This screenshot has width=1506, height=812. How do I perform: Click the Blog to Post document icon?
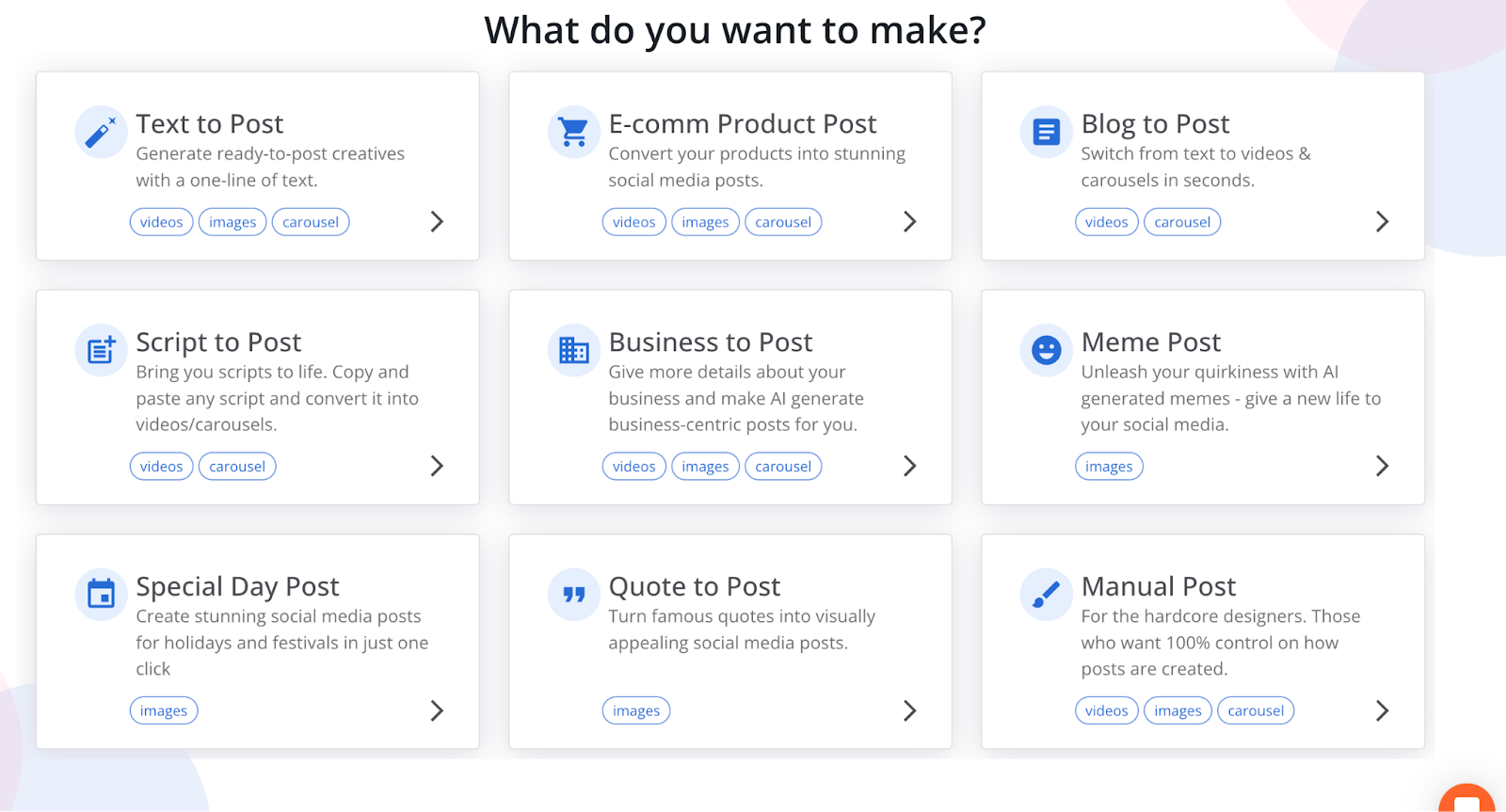pos(1046,132)
